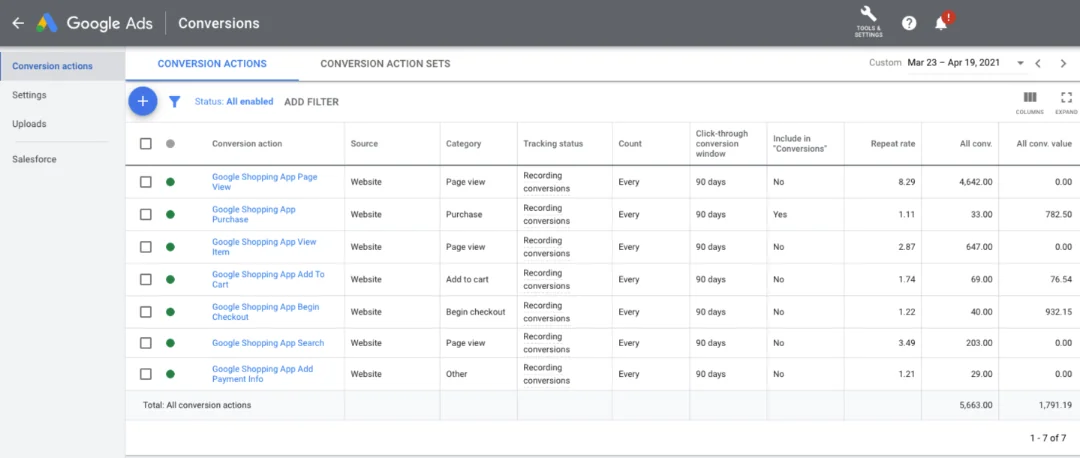Open Google Shopping App Search link

[x=268, y=342]
